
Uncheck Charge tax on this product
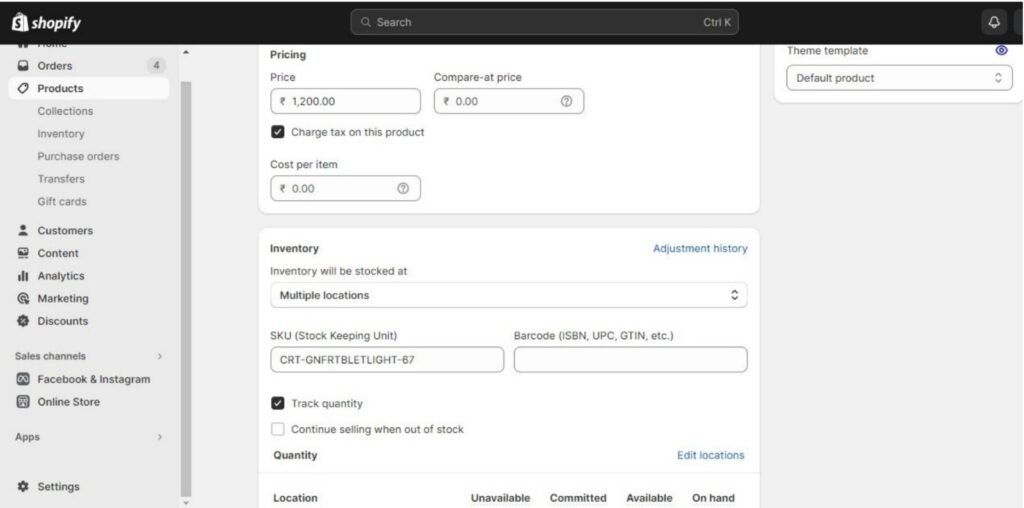pos(278,132)
